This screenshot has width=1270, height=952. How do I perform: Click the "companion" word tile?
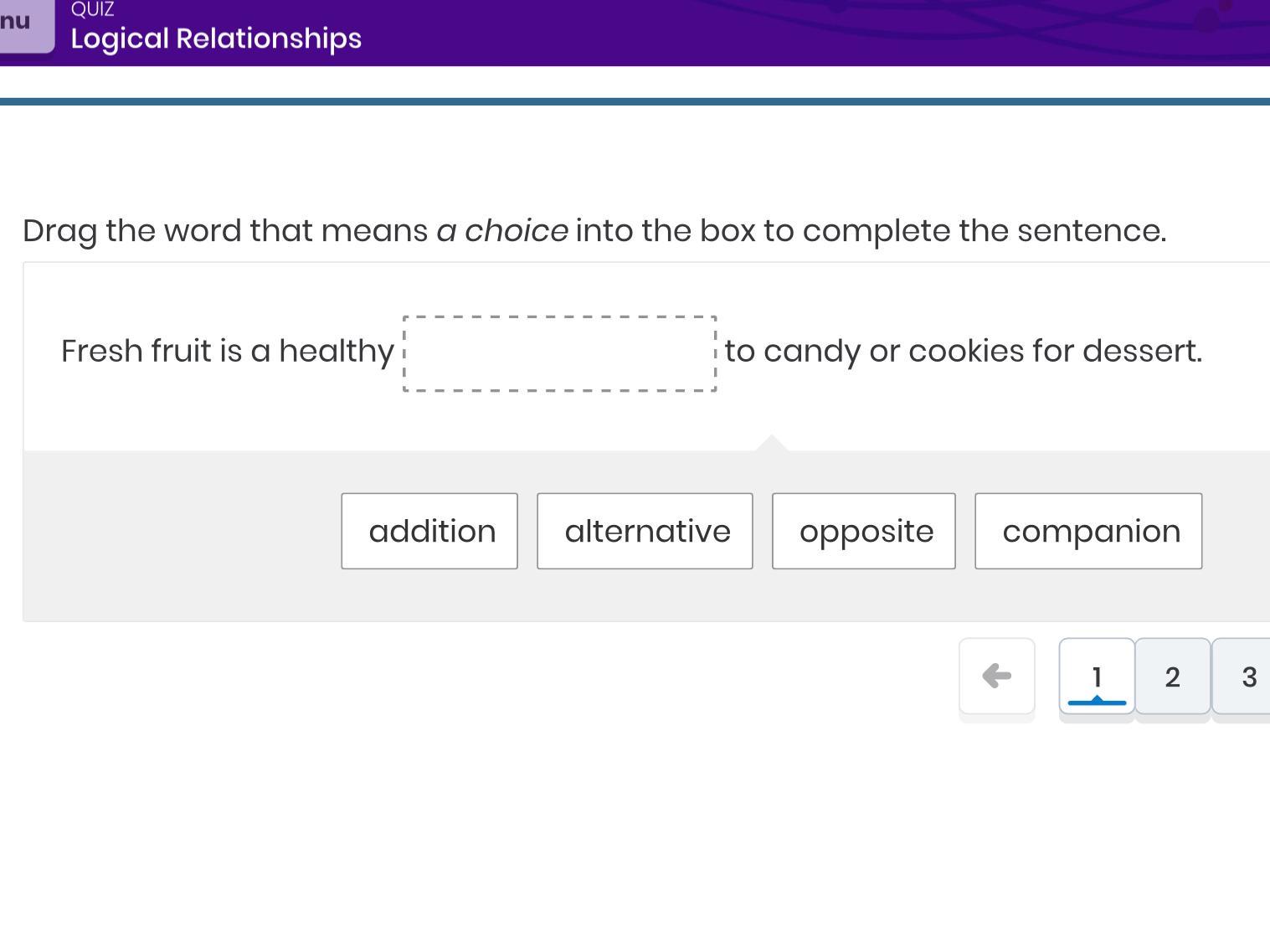click(x=1088, y=531)
